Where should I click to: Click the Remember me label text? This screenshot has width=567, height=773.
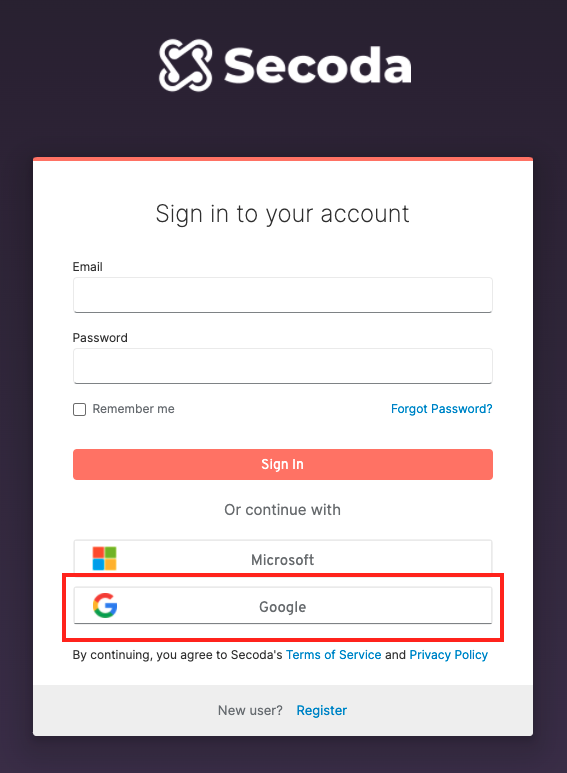[134, 409]
